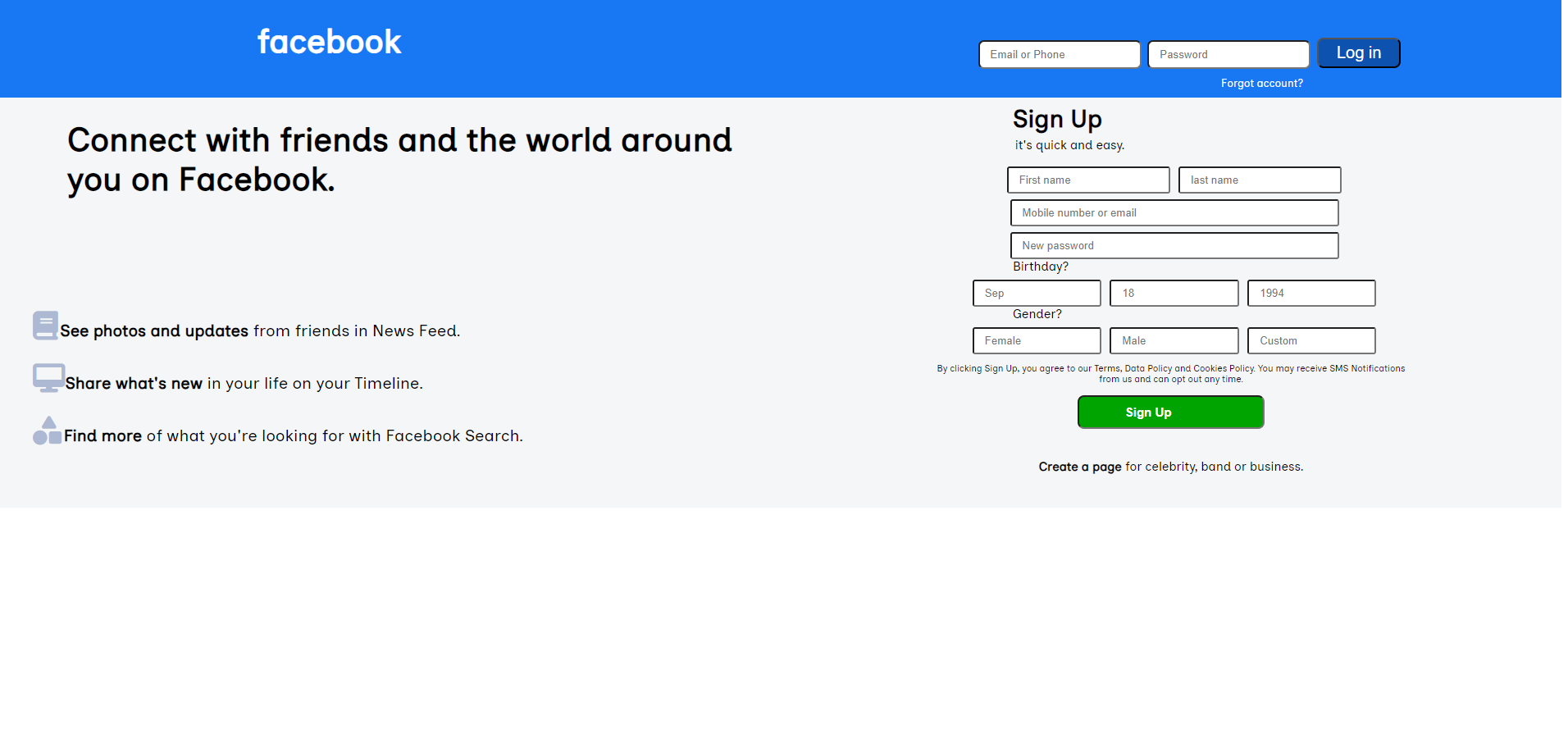
Task: Click the Facebook Search shapes icon
Action: [47, 430]
